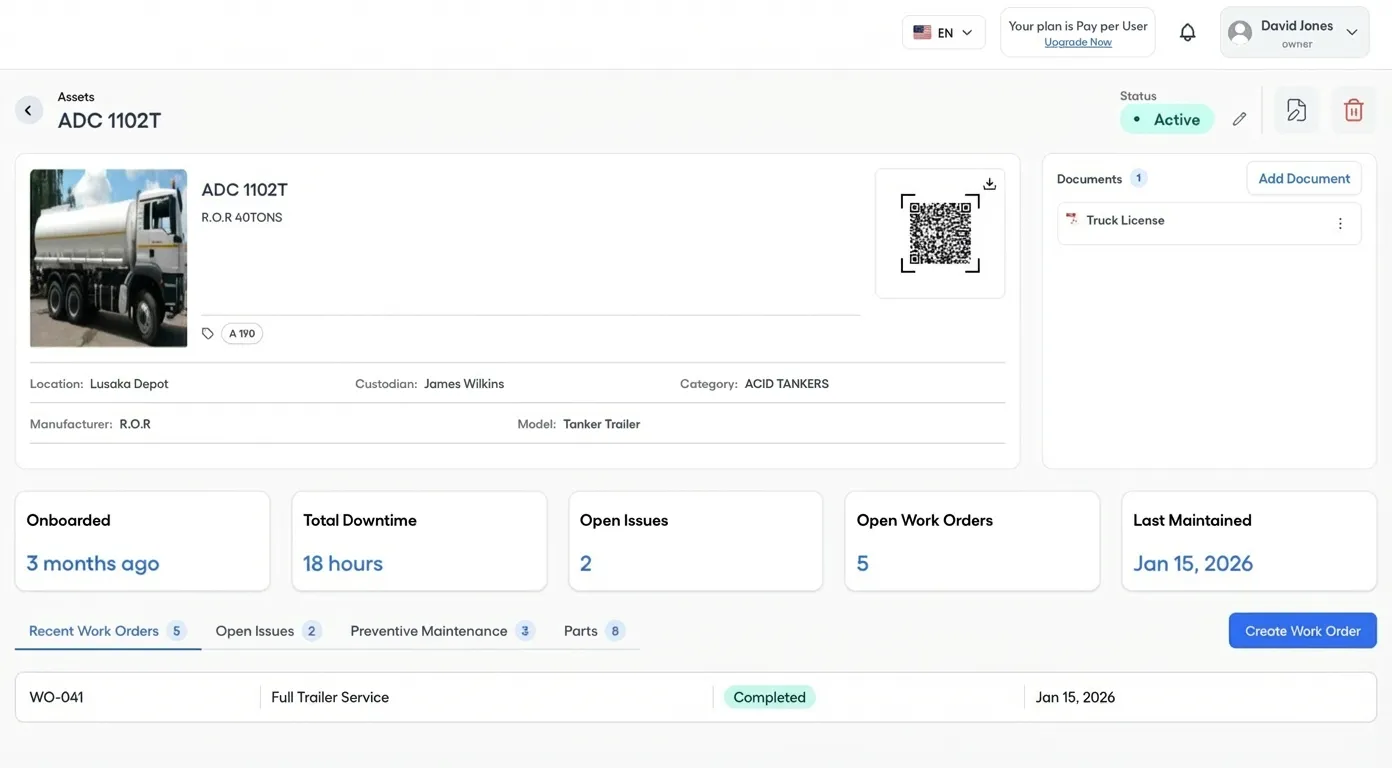This screenshot has width=1392, height=768.
Task: Switch to the Open Issues tab
Action: pyautogui.click(x=254, y=630)
